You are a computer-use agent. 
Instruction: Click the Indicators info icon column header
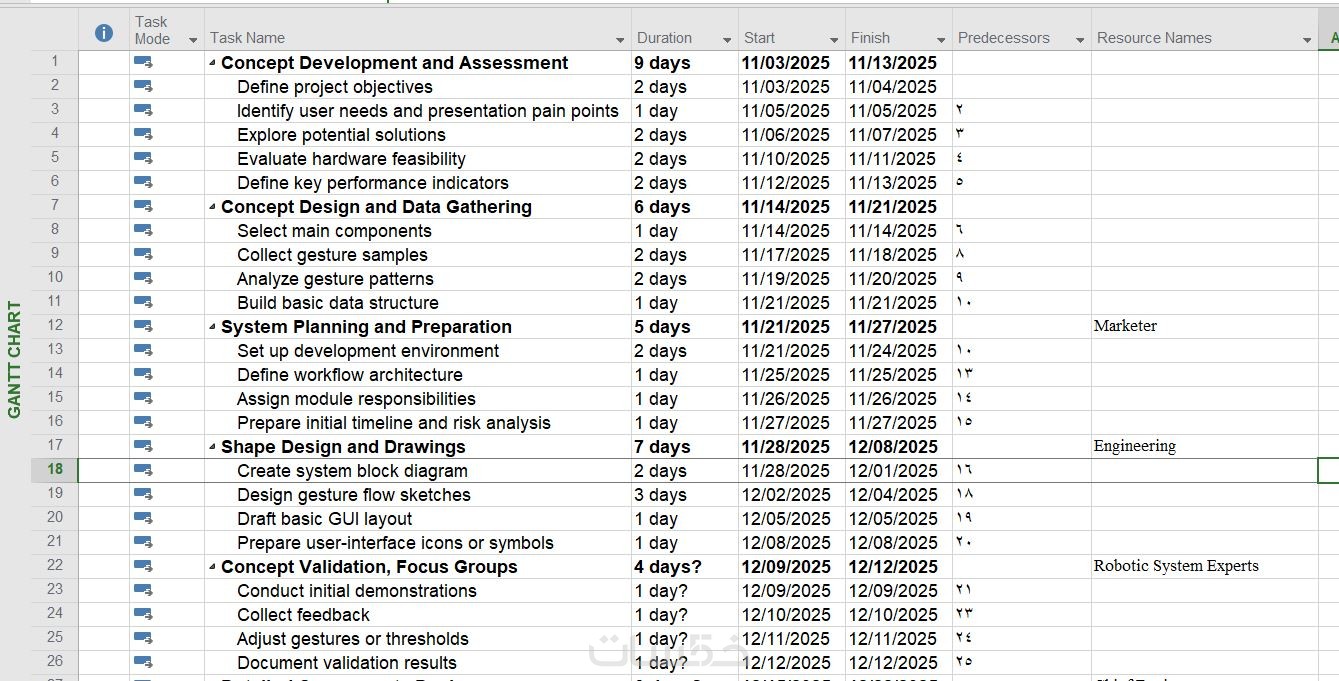coord(103,33)
